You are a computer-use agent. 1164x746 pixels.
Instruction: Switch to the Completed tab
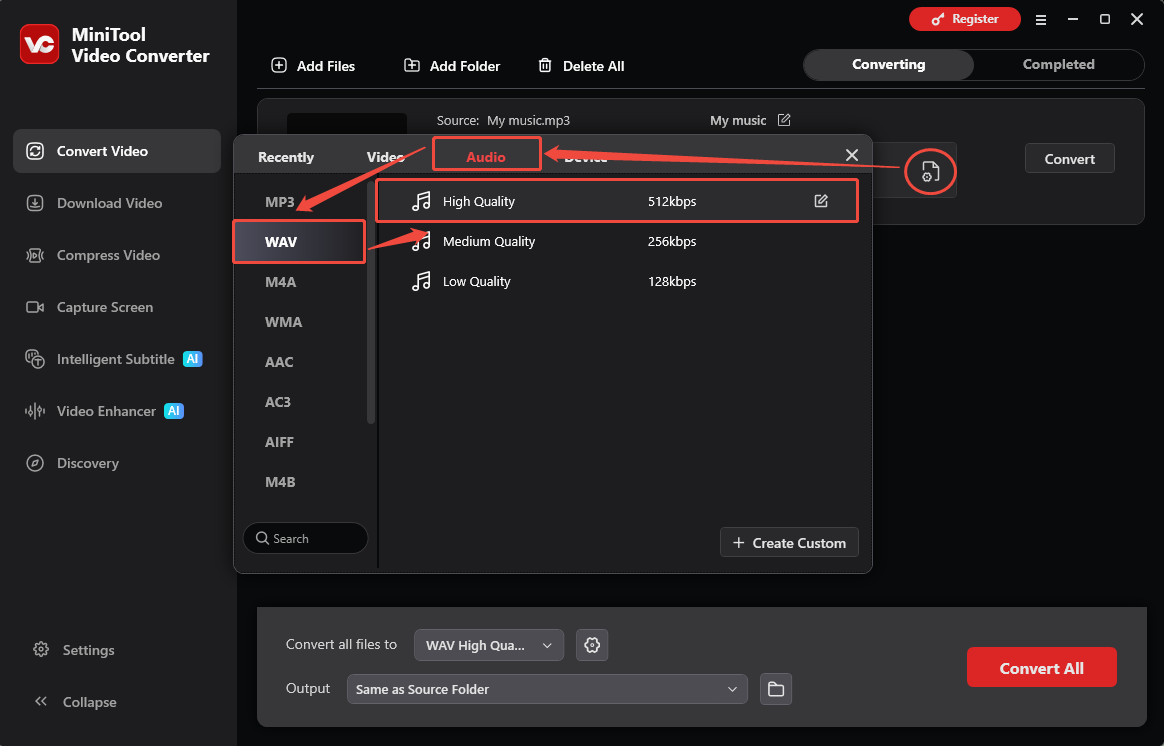(x=1059, y=65)
